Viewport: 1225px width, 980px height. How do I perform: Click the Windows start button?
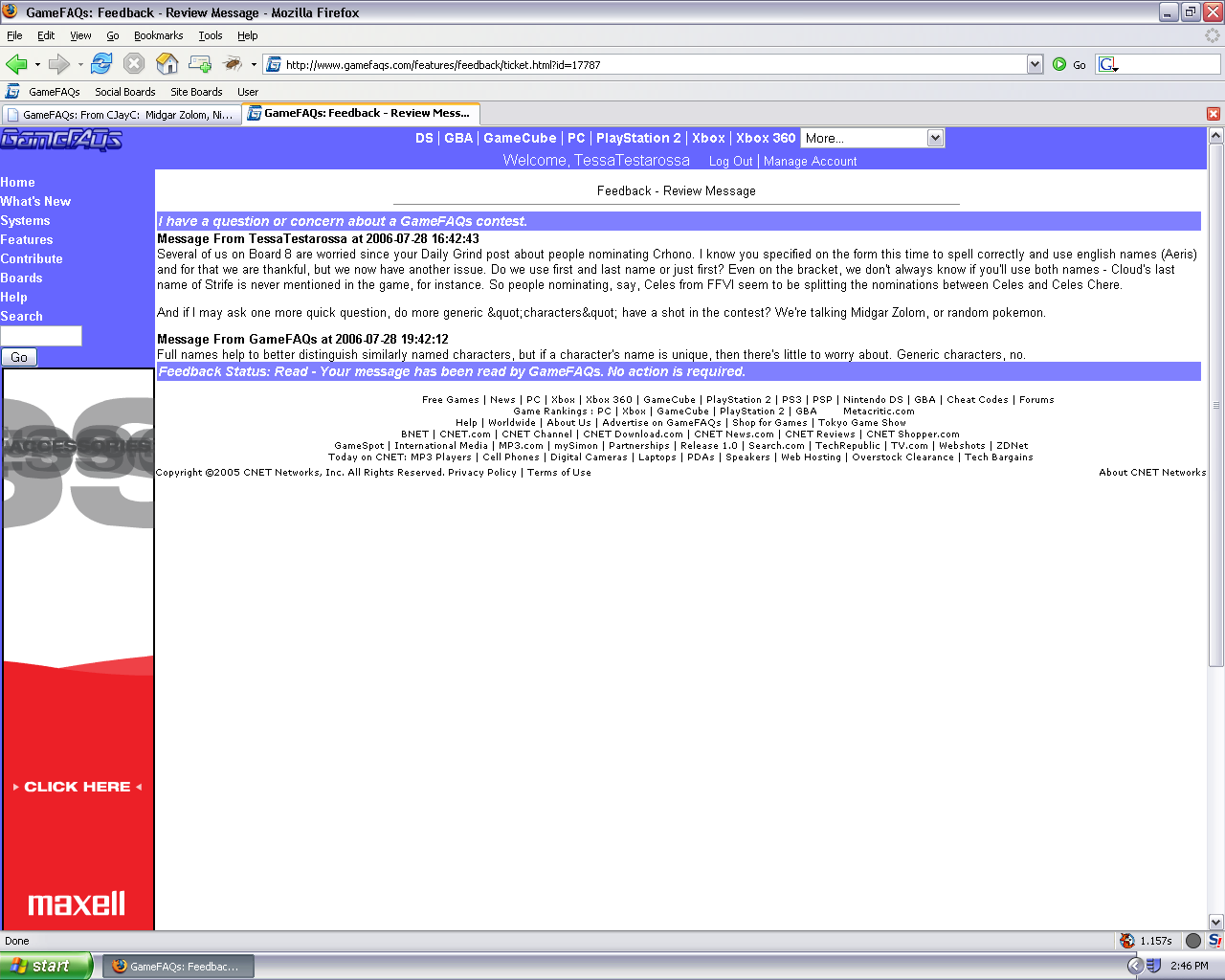tap(46, 966)
